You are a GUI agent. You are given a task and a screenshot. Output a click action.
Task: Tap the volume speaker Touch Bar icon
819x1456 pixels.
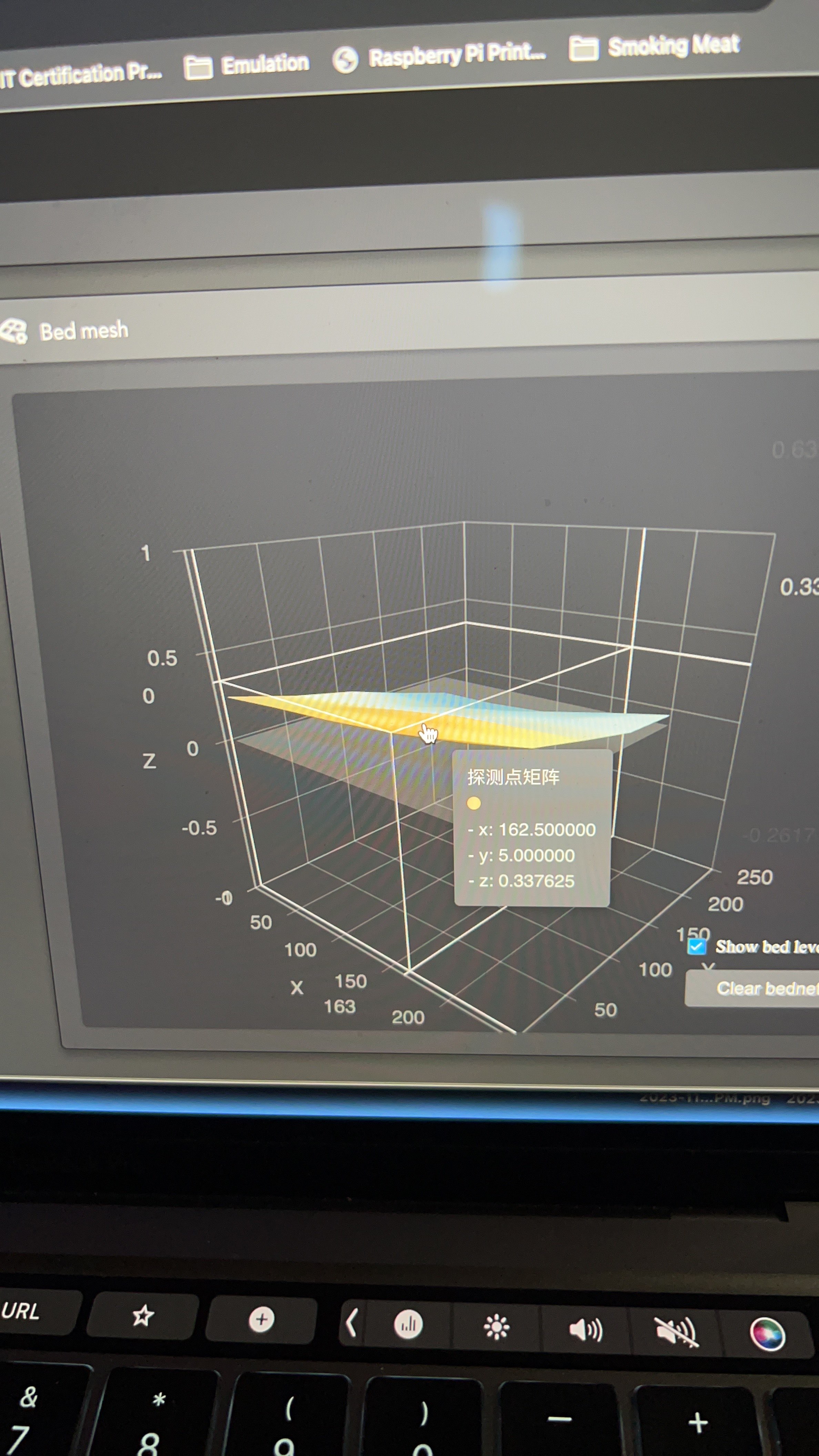pos(586,1330)
